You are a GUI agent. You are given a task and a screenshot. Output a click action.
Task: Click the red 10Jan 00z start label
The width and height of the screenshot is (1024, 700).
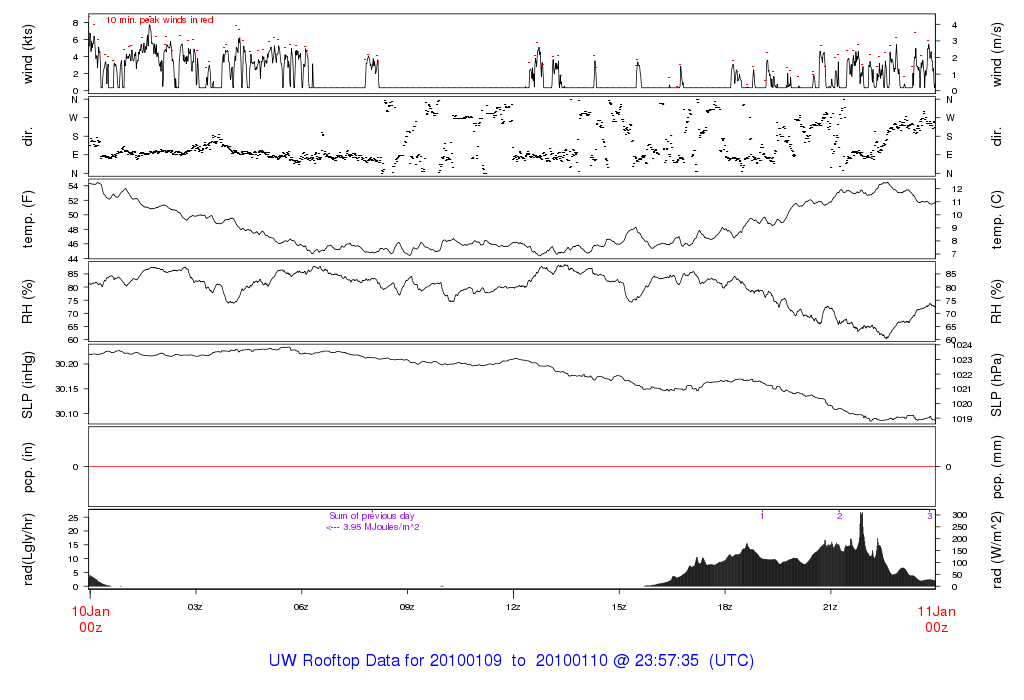click(x=90, y=618)
